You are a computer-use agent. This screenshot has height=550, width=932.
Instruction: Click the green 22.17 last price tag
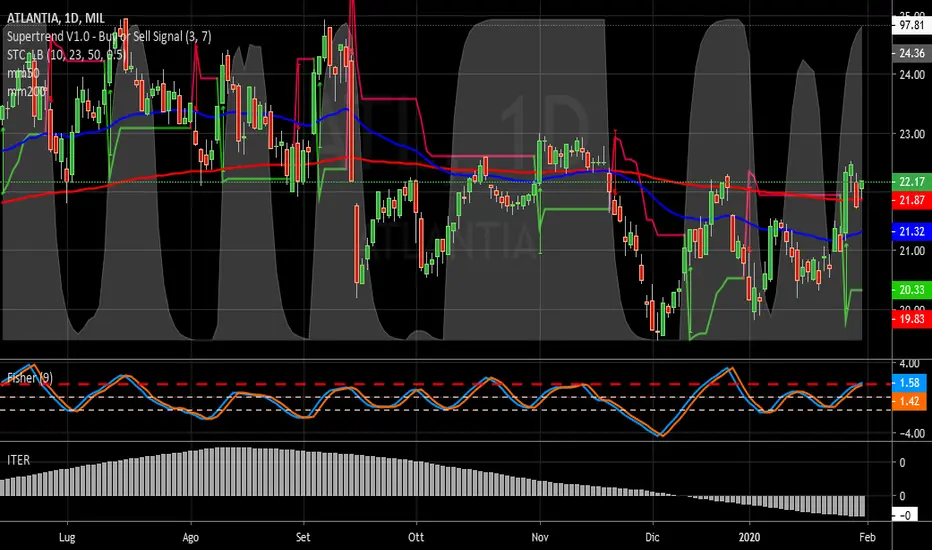coord(911,182)
